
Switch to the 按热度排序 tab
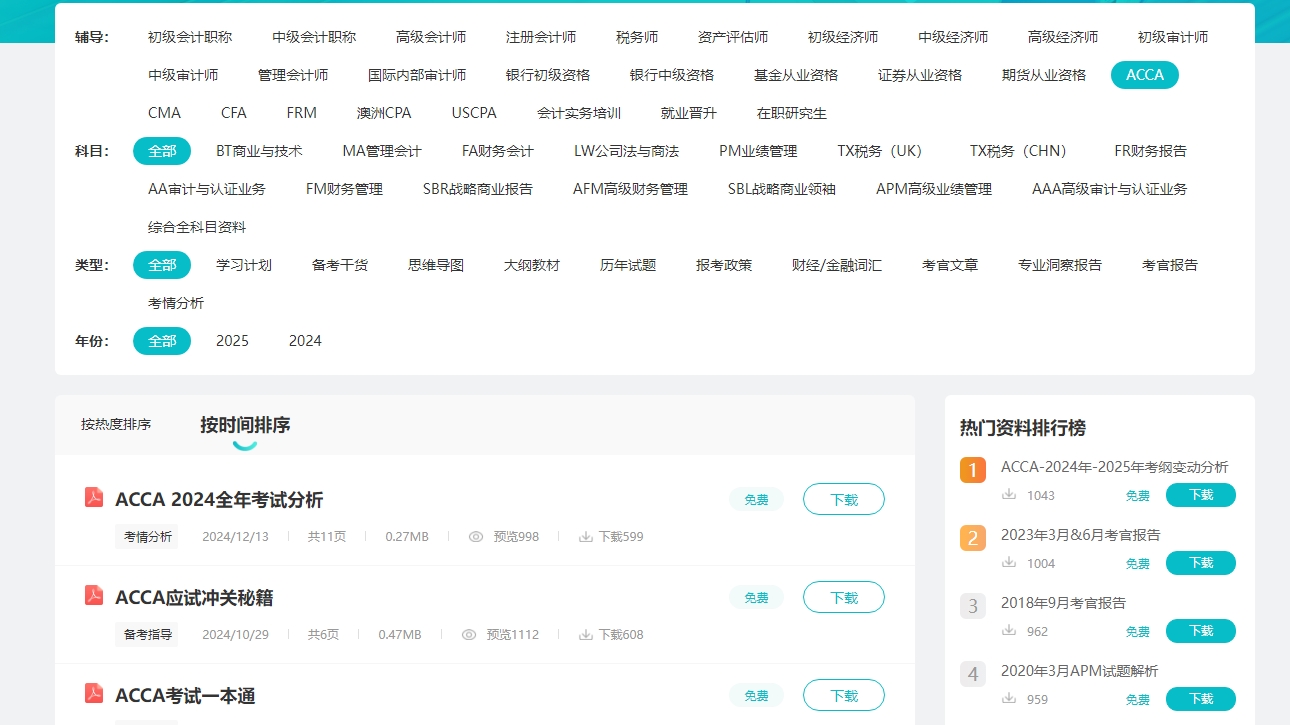coord(117,423)
